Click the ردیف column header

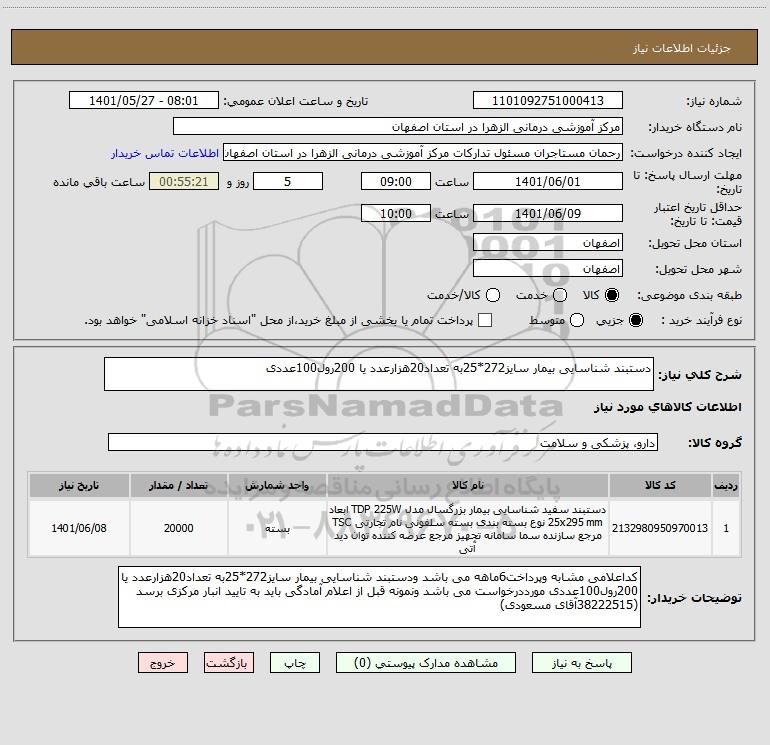(726, 486)
